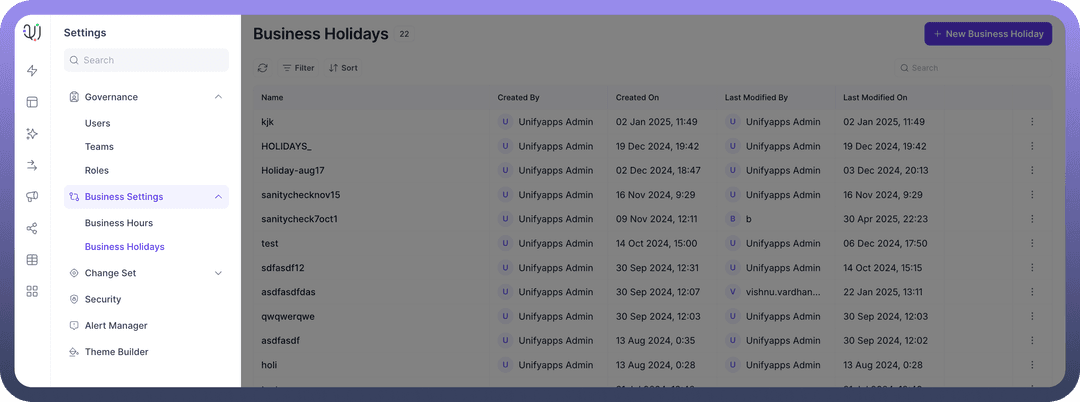Open the Filter options

point(298,68)
